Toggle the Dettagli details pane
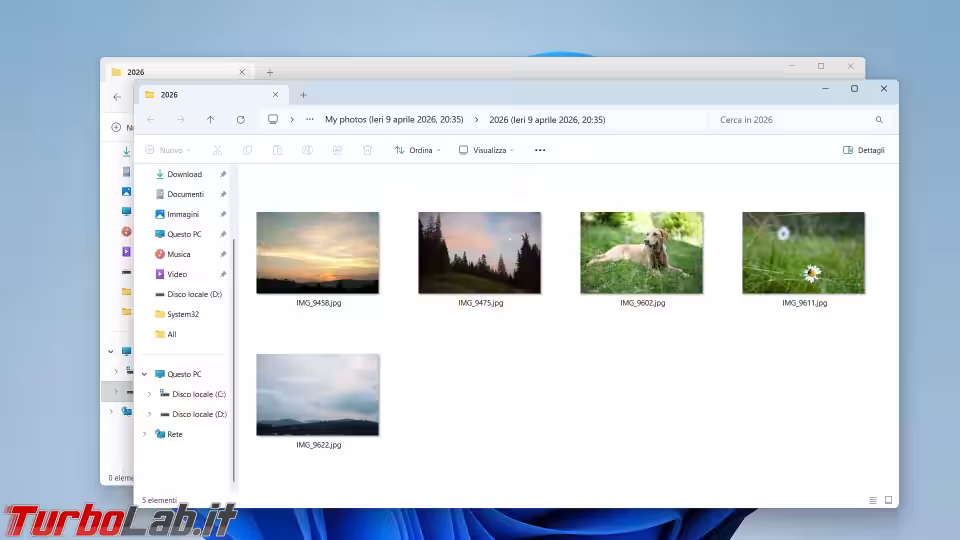 pyautogui.click(x=863, y=150)
